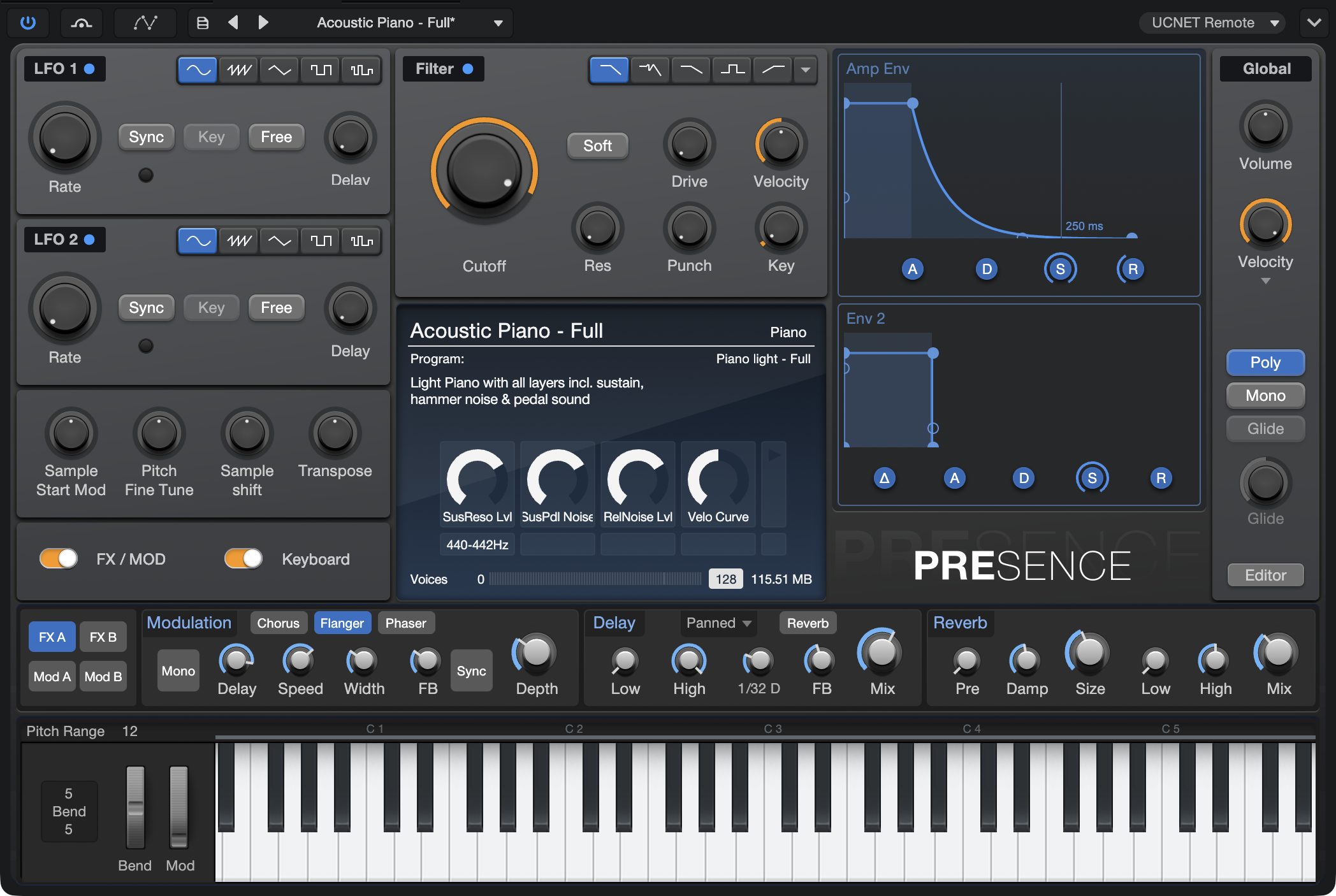Image resolution: width=1336 pixels, height=896 pixels.
Task: Click Amp Env Attack A button
Action: tap(913, 269)
